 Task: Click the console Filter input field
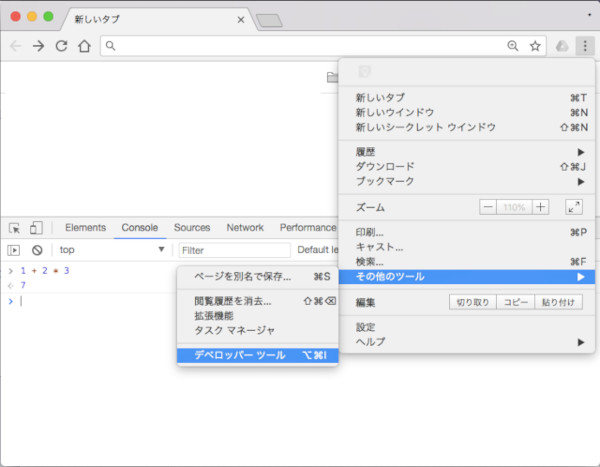234,250
